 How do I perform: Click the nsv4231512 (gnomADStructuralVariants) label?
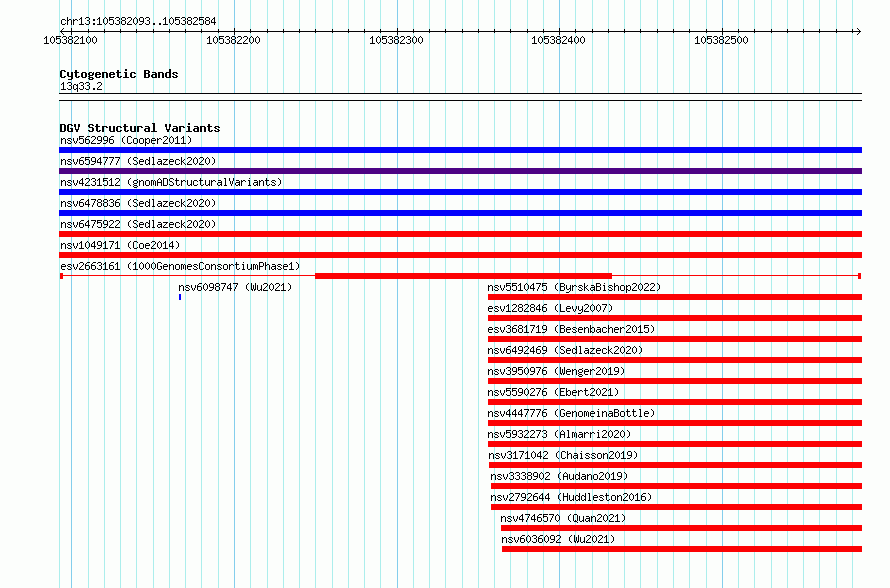(171, 182)
